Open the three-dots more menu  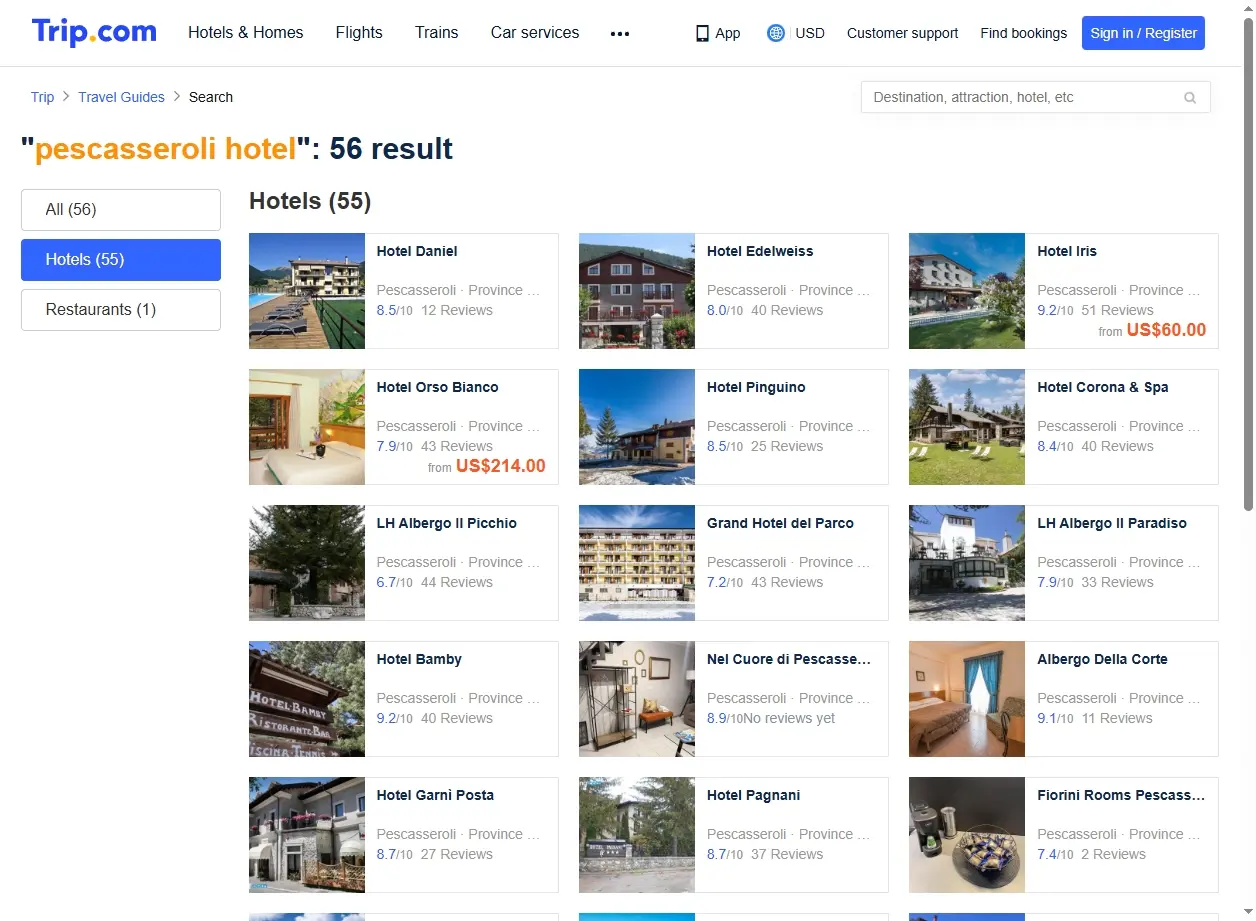point(620,33)
